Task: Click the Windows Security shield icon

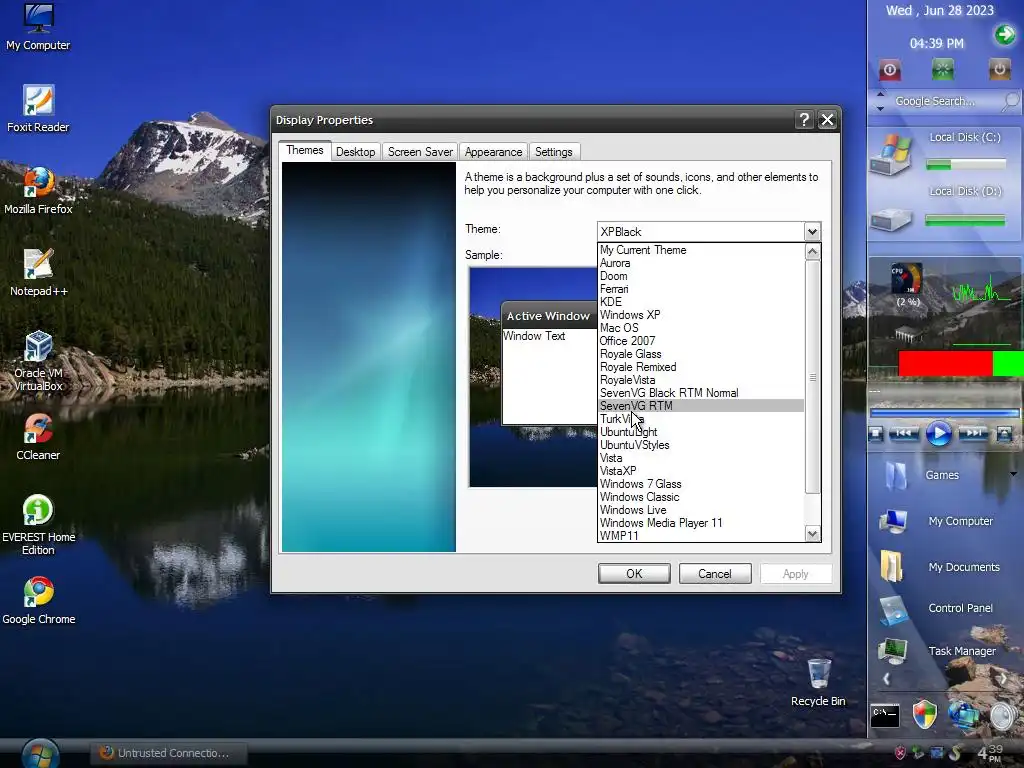Action: pos(925,714)
